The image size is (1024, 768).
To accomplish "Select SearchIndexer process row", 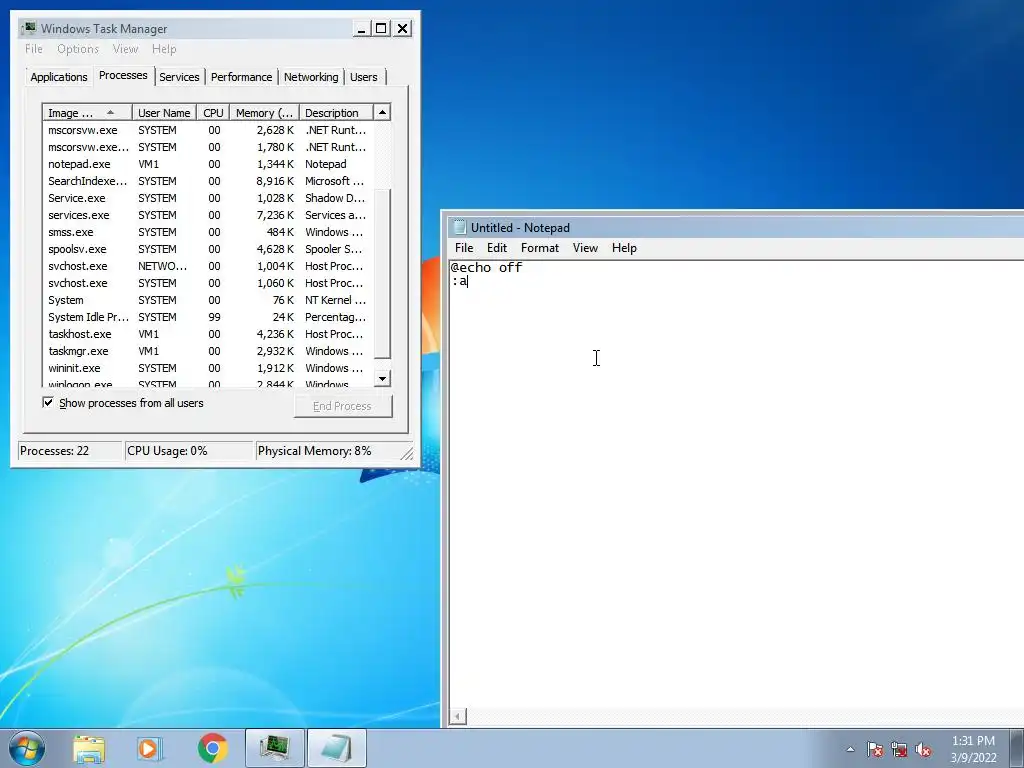I will coord(208,181).
